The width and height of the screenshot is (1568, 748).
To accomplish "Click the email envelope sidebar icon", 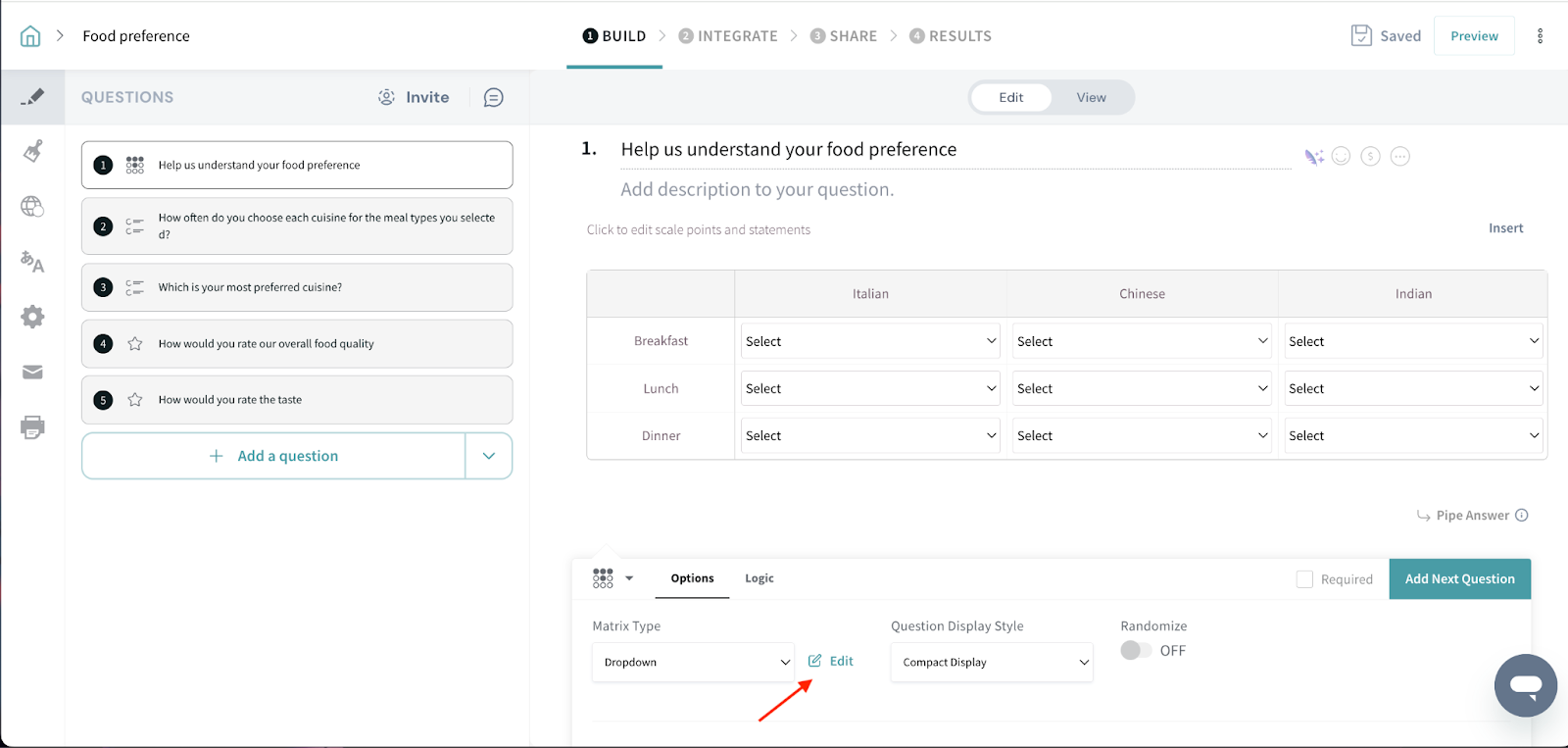I will click(x=32, y=373).
